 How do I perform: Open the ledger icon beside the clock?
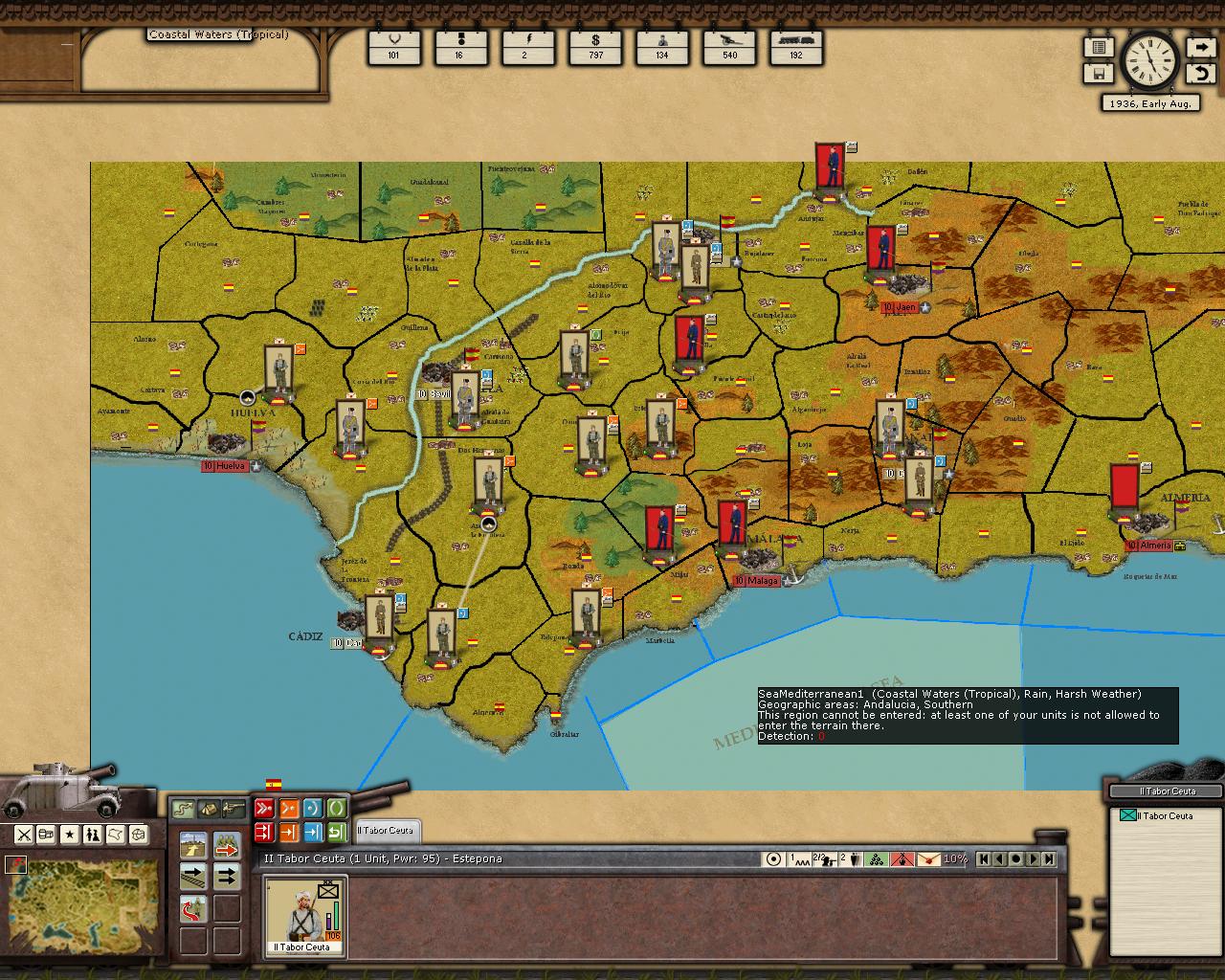pyautogui.click(x=1099, y=47)
